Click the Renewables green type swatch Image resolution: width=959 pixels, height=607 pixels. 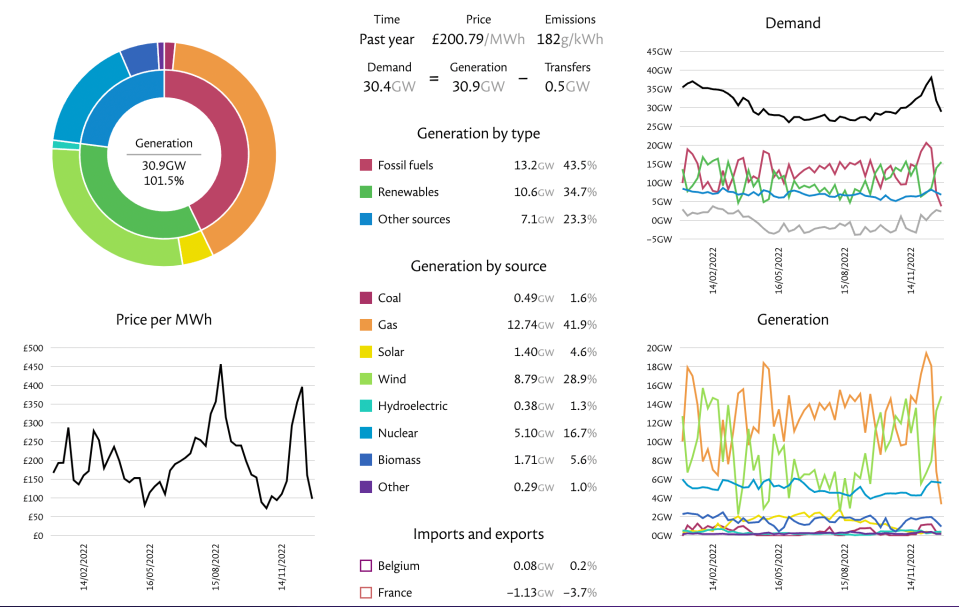point(365,192)
